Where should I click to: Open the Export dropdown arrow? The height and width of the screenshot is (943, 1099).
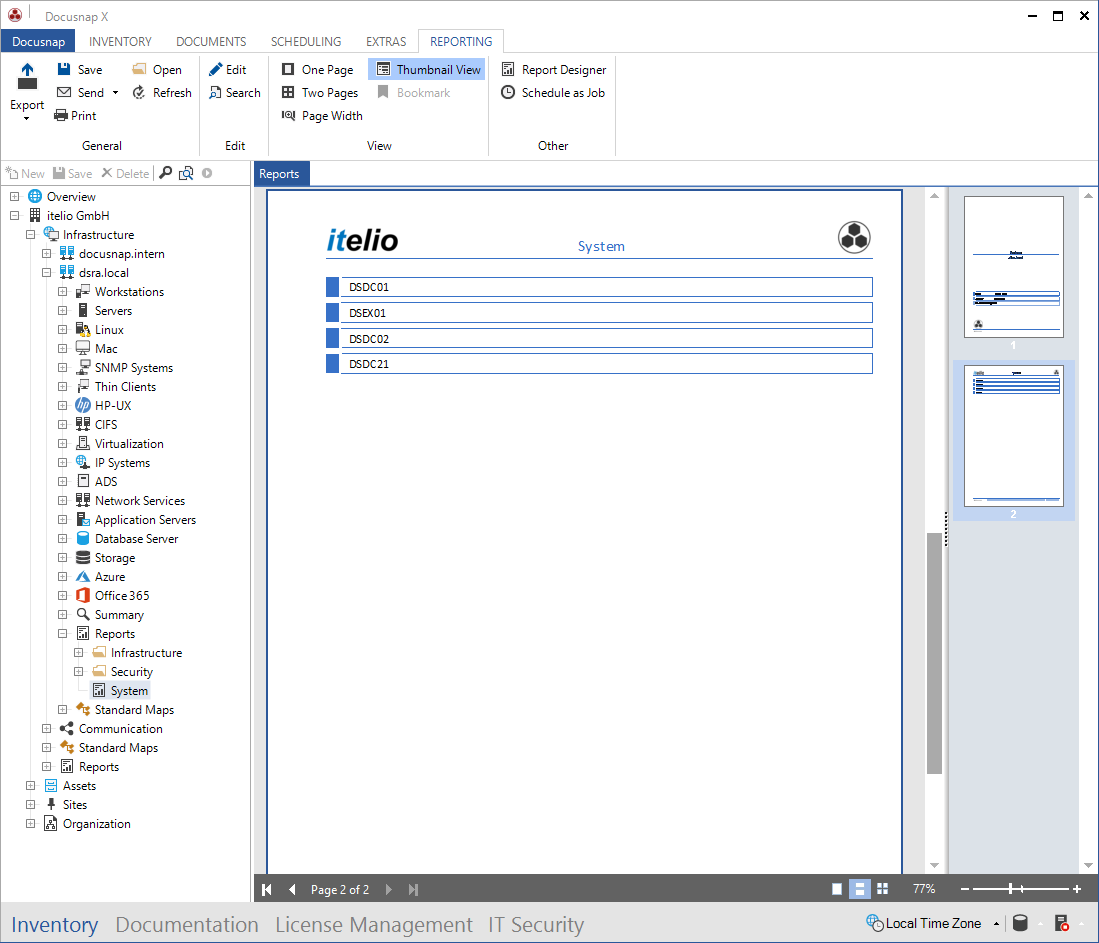27,118
